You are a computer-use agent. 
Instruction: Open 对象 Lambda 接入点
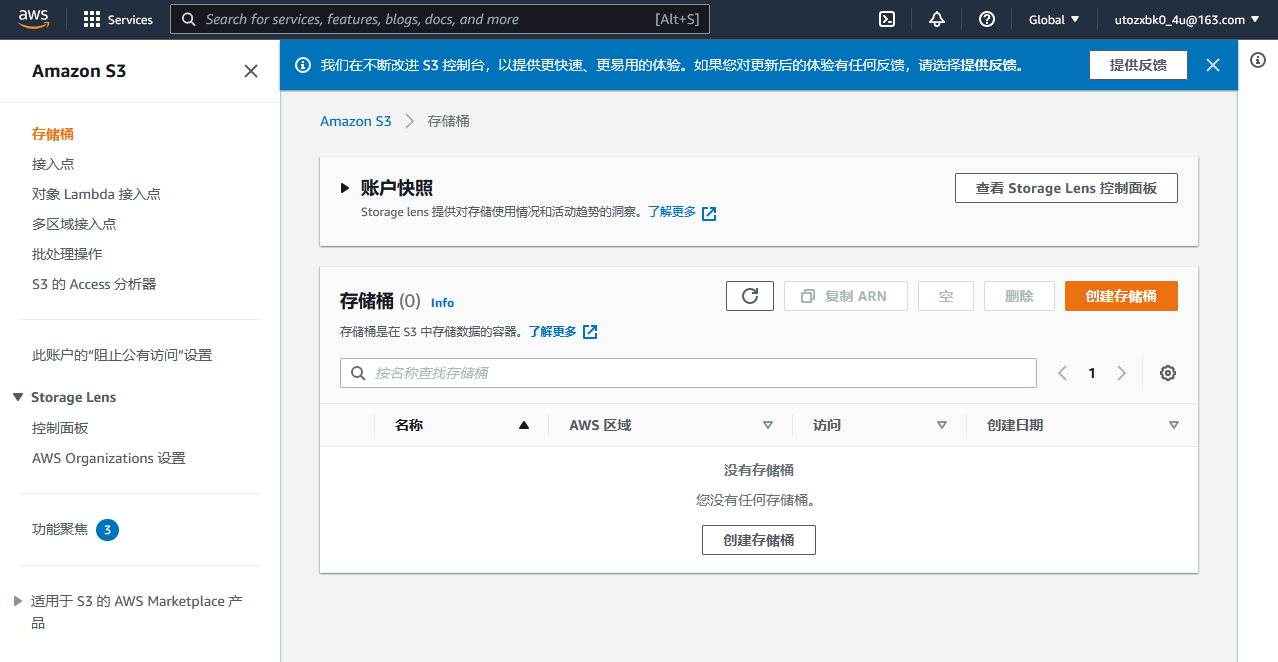(96, 194)
